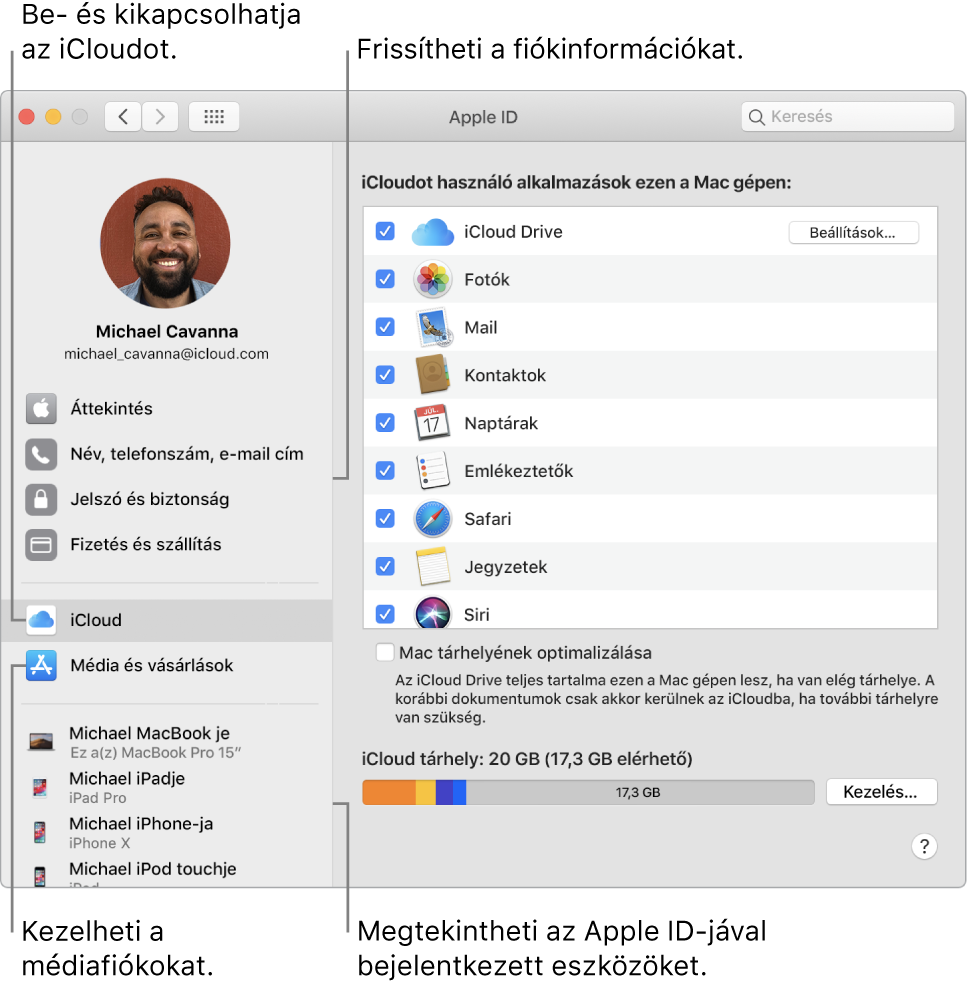Uncheck the Jegyzetek checkbox

385,567
